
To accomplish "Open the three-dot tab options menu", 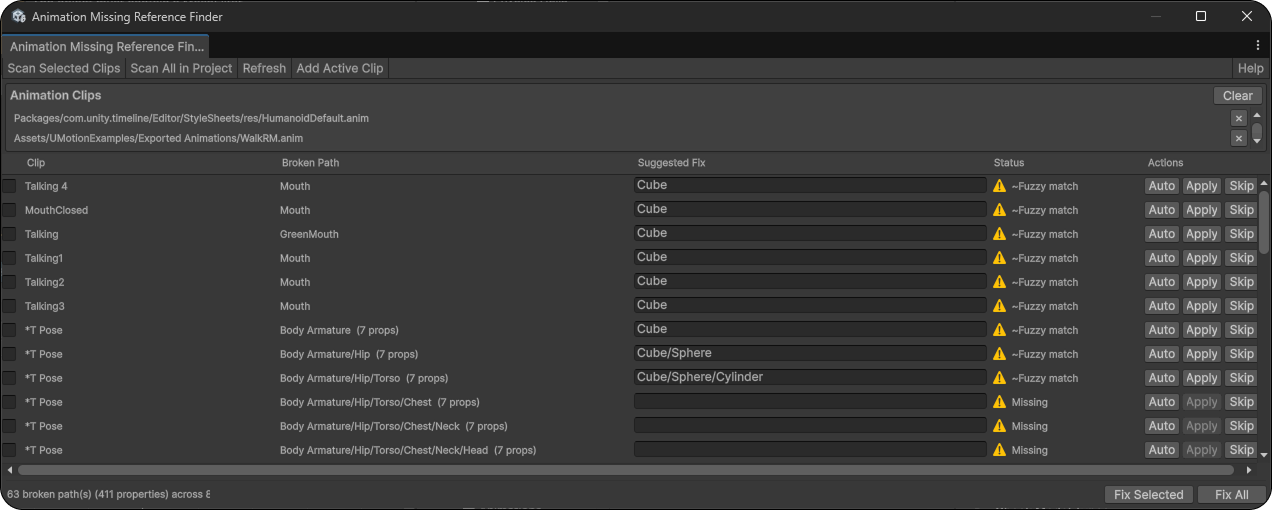I will coord(1257,46).
